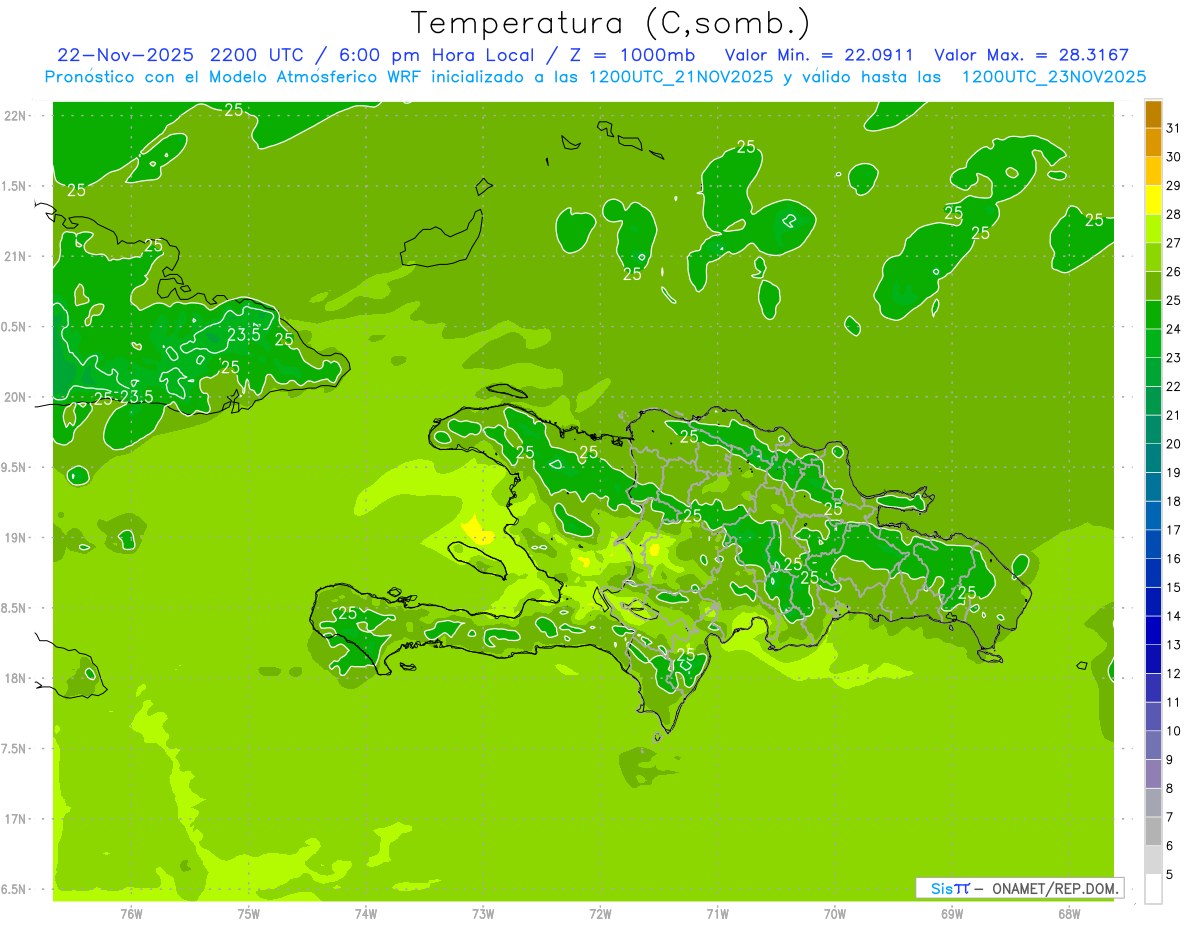Click the 'Temperatura (C,somb.)' map title
The width and height of the screenshot is (1200, 927).
pyautogui.click(x=611, y=24)
